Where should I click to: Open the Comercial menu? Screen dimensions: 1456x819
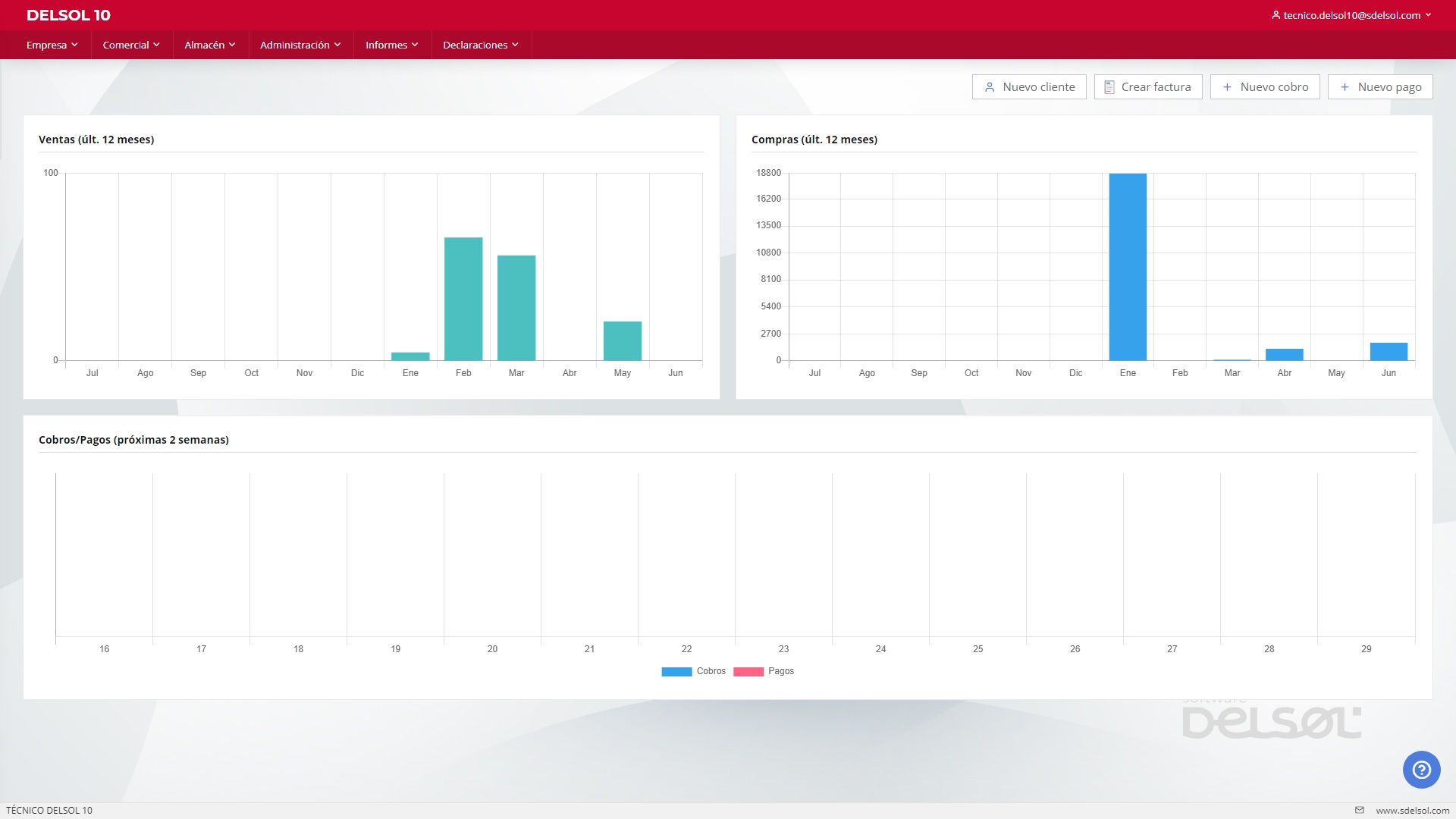[x=131, y=45]
